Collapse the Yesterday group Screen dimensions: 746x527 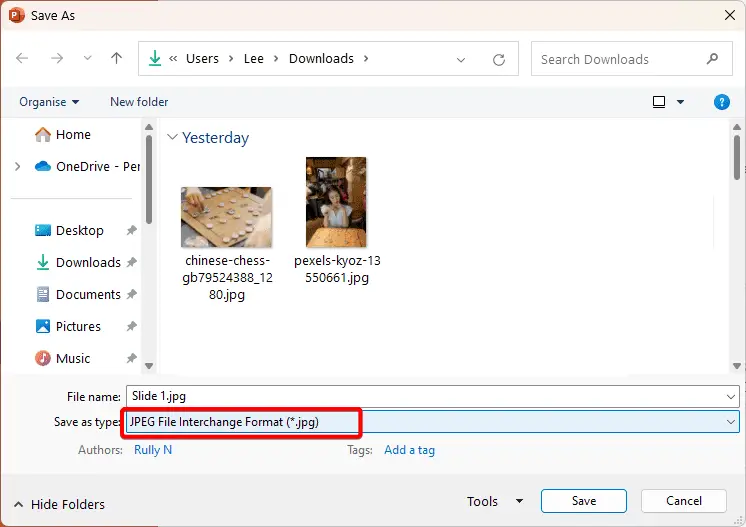172,137
